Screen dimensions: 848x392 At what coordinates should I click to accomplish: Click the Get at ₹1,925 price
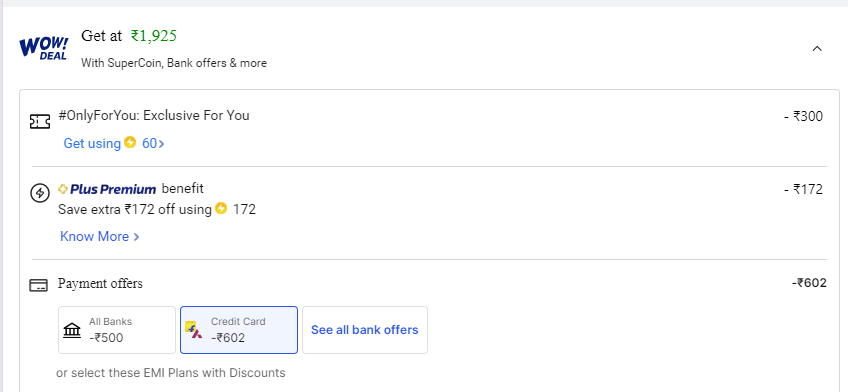(x=129, y=36)
